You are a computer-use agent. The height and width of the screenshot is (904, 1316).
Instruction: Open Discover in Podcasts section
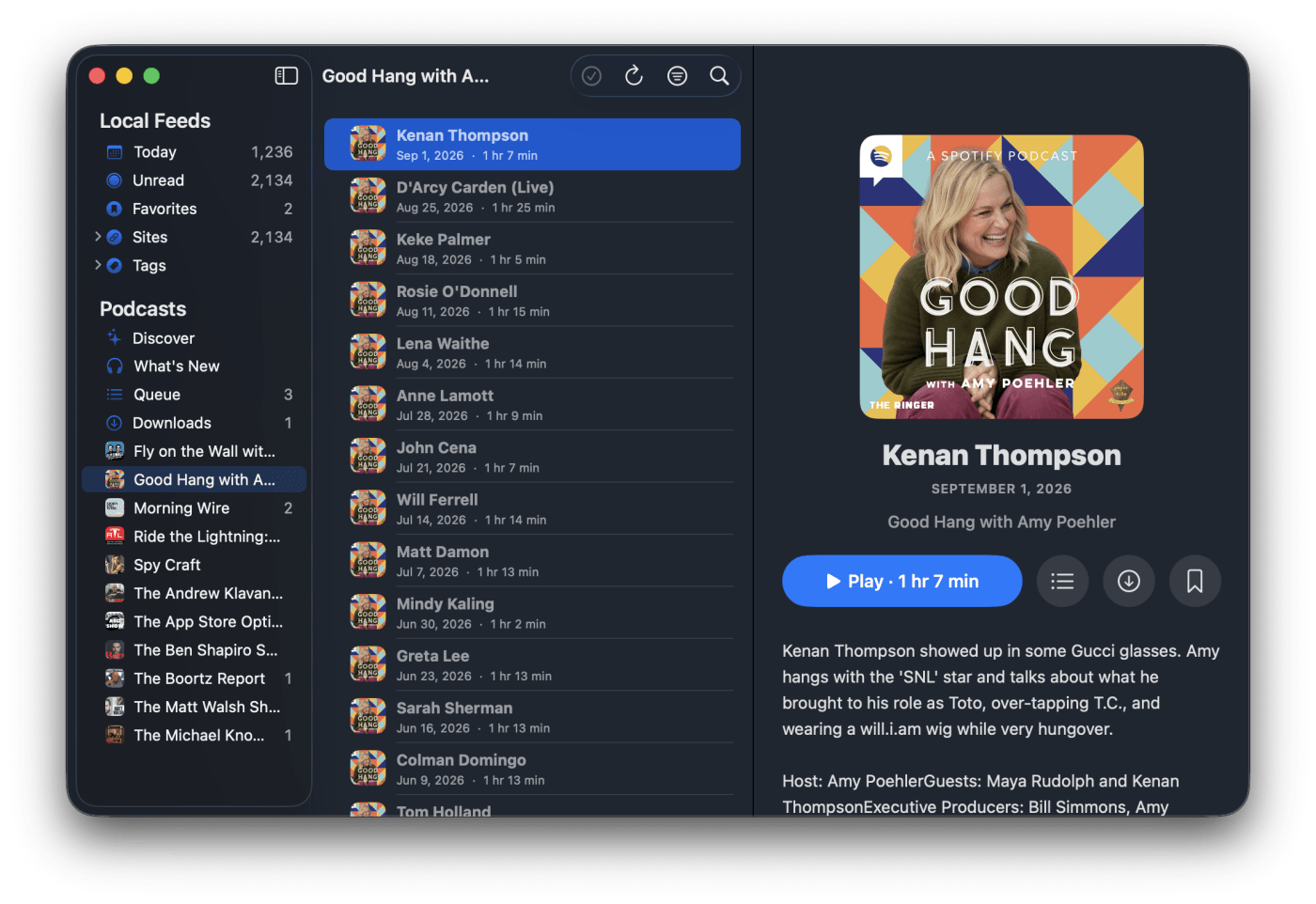[x=195, y=338]
